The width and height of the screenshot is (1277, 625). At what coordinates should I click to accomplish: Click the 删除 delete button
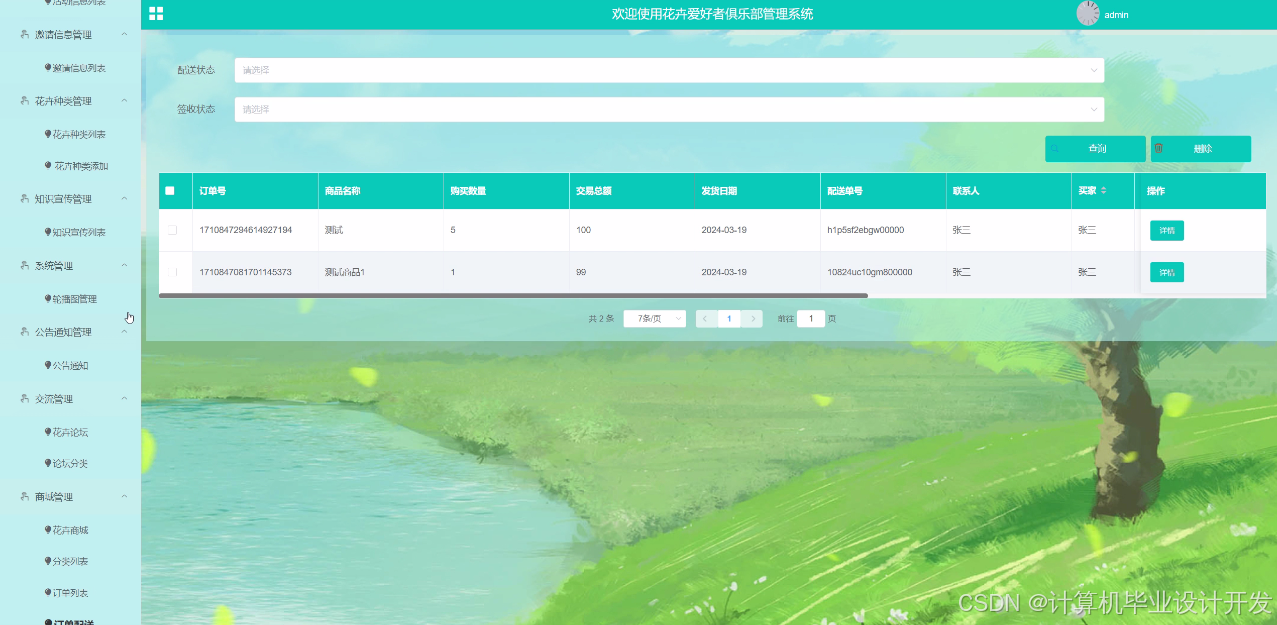[x=1201, y=148]
